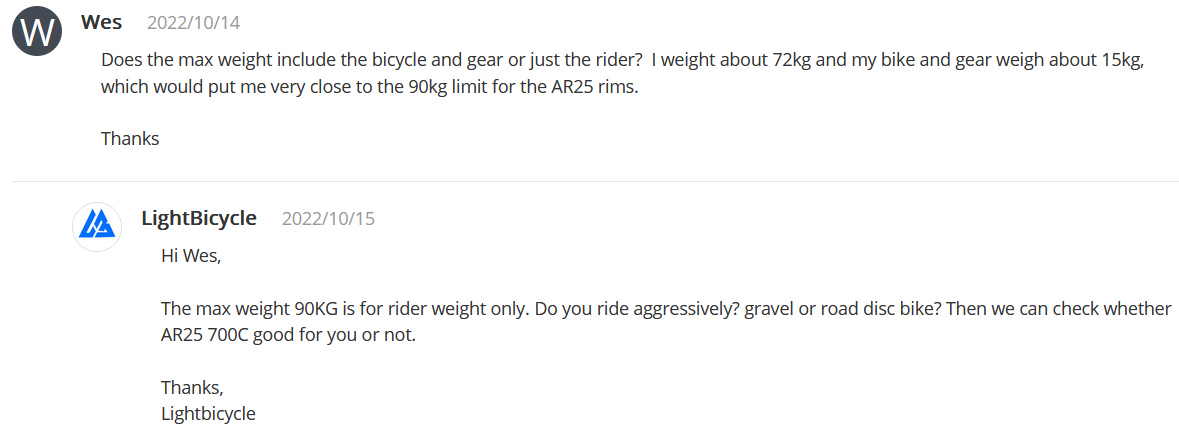Viewport: 1179px width, 429px height.
Task: Click the 2022/10/14 comment date
Action: 193,22
